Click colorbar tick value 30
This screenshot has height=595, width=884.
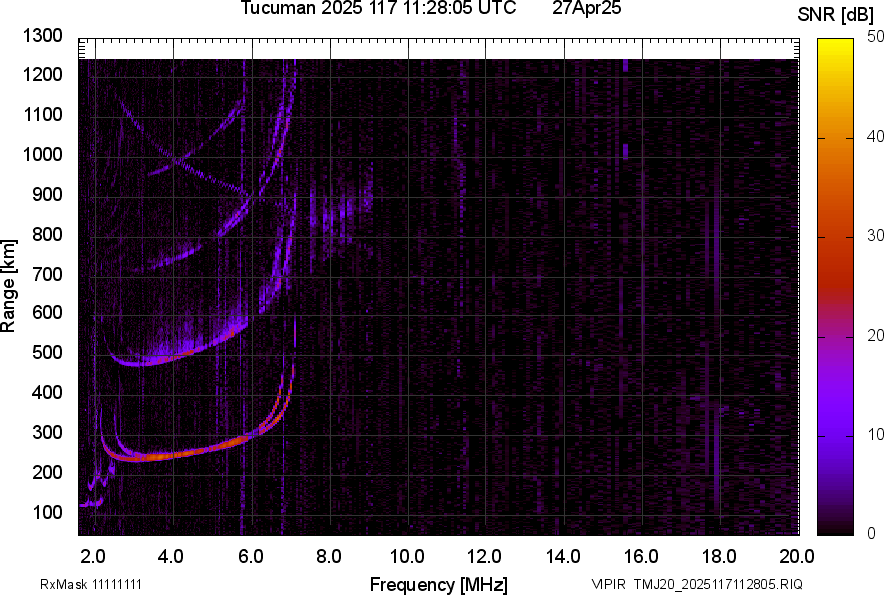[x=876, y=235]
